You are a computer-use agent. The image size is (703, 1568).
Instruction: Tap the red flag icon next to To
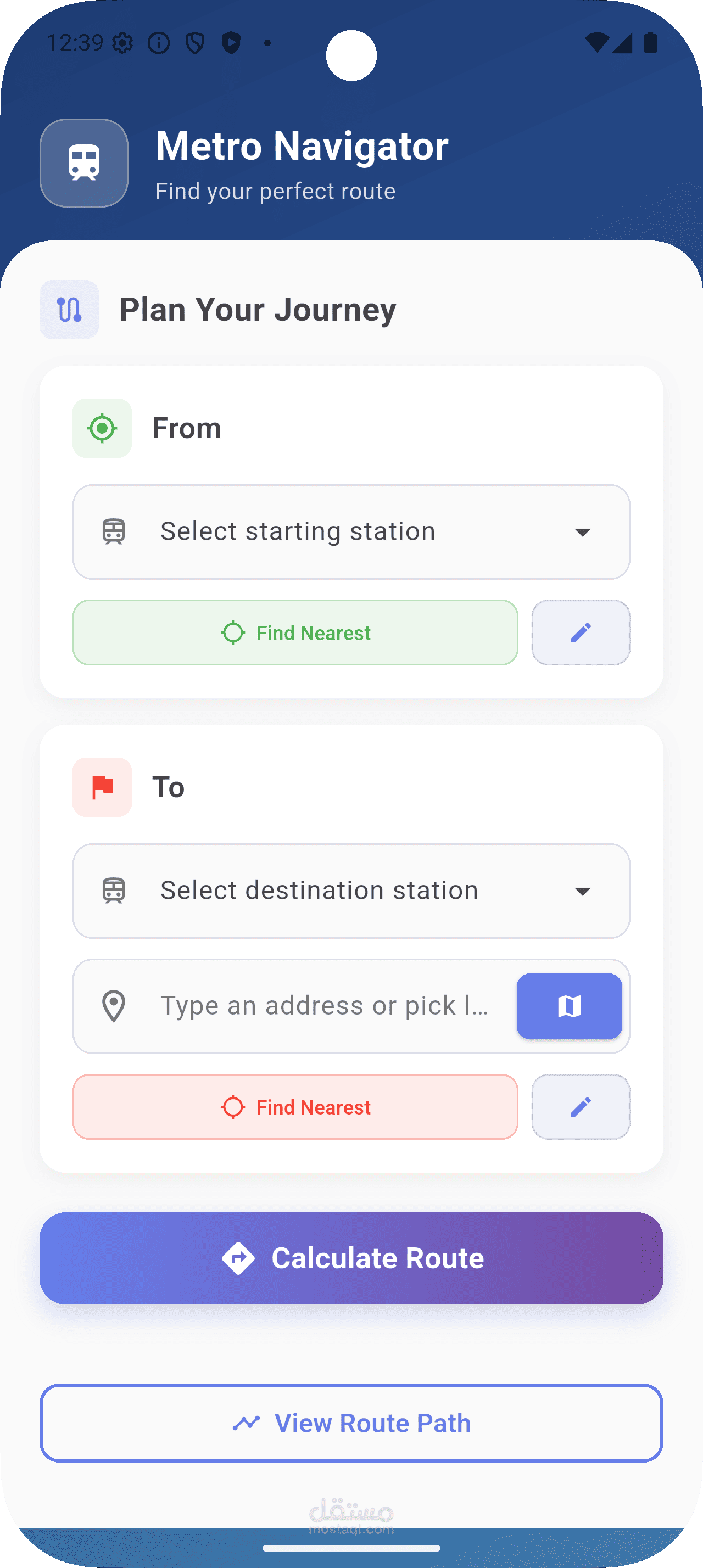click(x=102, y=787)
